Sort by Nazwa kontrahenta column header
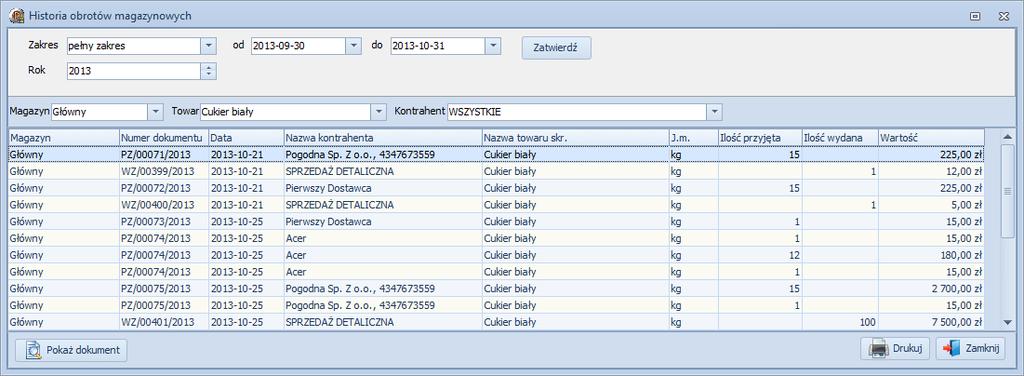 [x=383, y=138]
